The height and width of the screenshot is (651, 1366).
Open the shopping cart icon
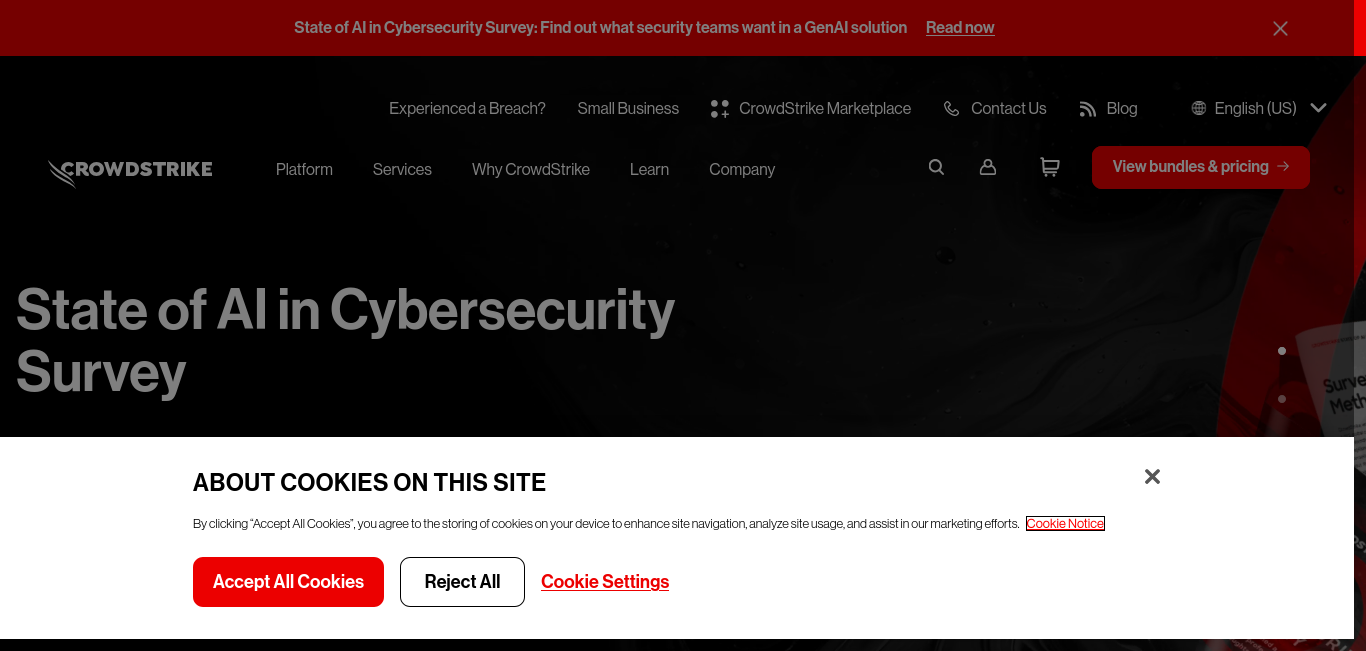pyautogui.click(x=1049, y=167)
